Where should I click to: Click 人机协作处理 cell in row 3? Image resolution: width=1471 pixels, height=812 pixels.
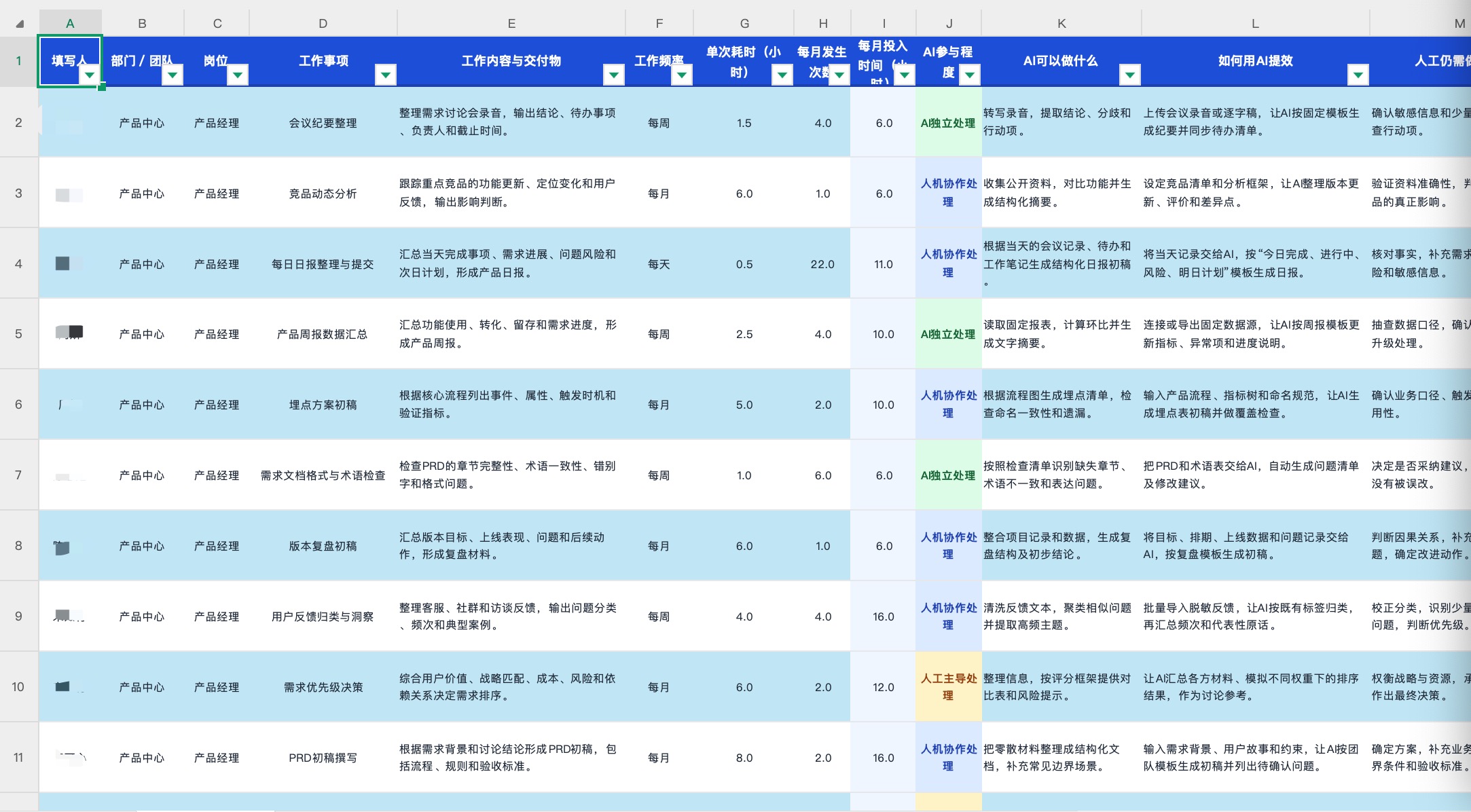click(x=949, y=193)
